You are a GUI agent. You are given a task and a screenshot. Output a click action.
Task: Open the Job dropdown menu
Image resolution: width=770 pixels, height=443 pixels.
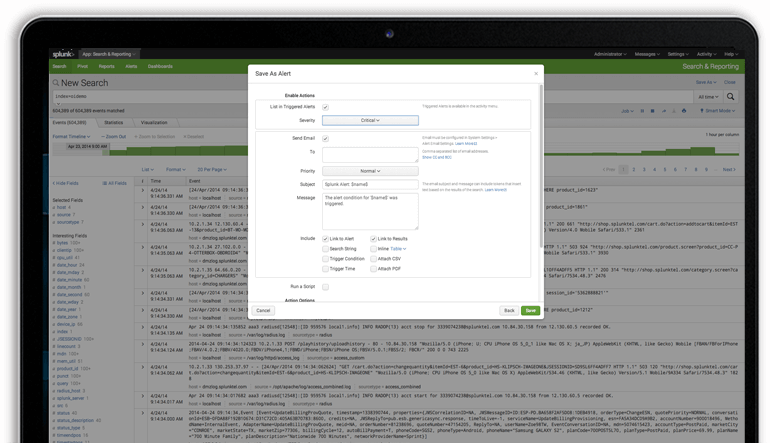coord(627,111)
